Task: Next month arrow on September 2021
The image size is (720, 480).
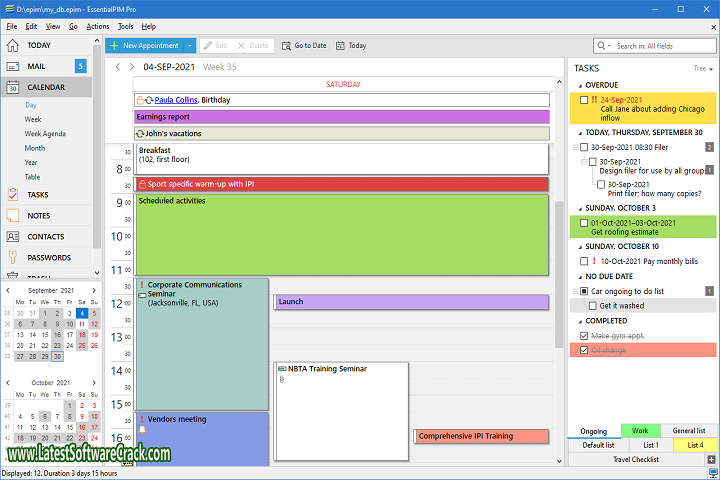Action: coord(94,290)
